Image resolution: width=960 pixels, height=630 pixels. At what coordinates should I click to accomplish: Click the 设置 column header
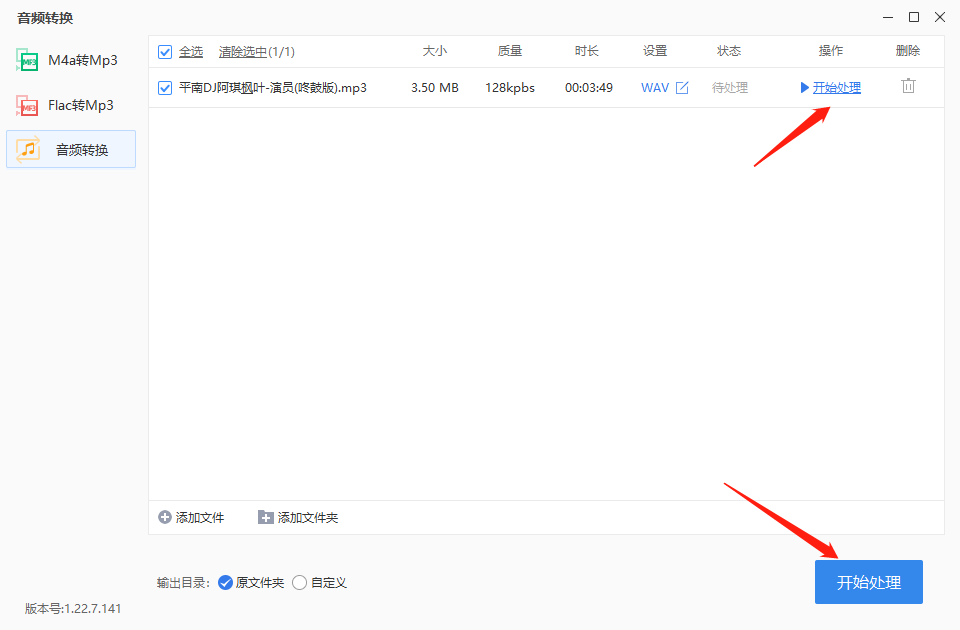click(654, 51)
